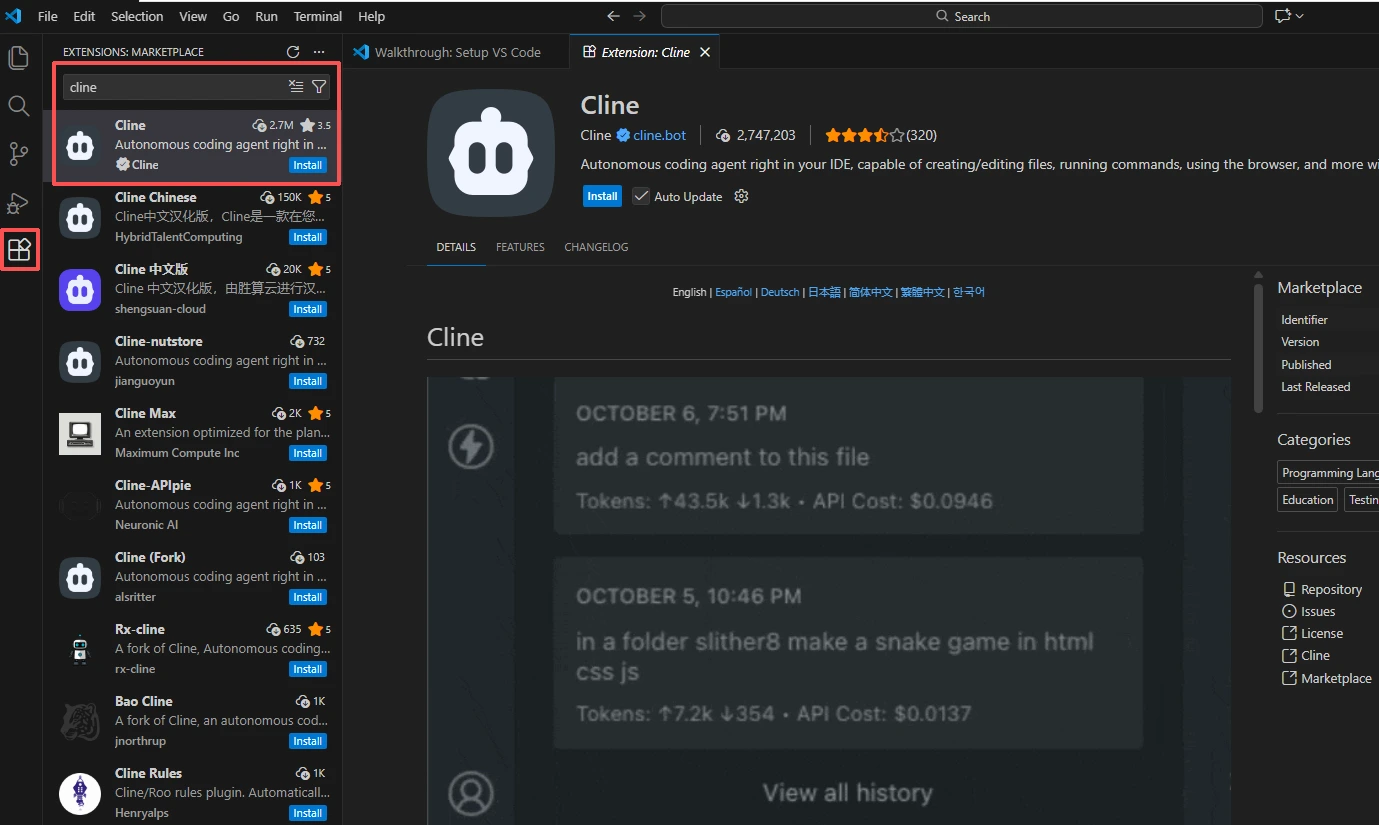This screenshot has width=1379, height=825.
Task: Clear extensions search results icon
Action: pos(296,87)
